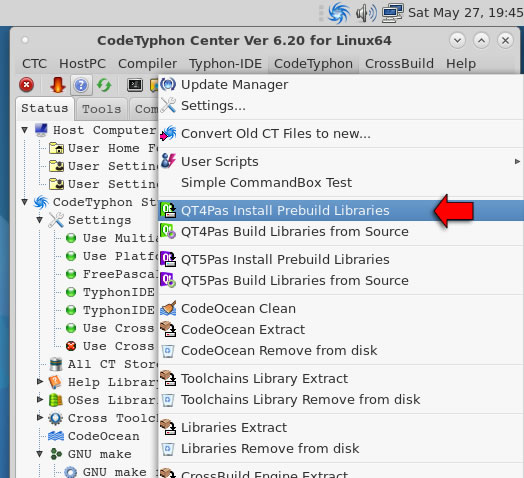The image size is (524, 478).
Task: Click the red download arrow toolbar icon
Action: 57,85
